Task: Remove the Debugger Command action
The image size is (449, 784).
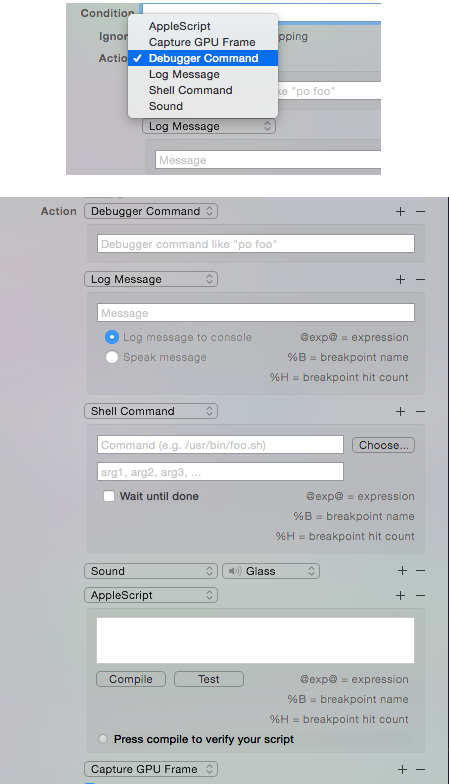Action: click(420, 212)
